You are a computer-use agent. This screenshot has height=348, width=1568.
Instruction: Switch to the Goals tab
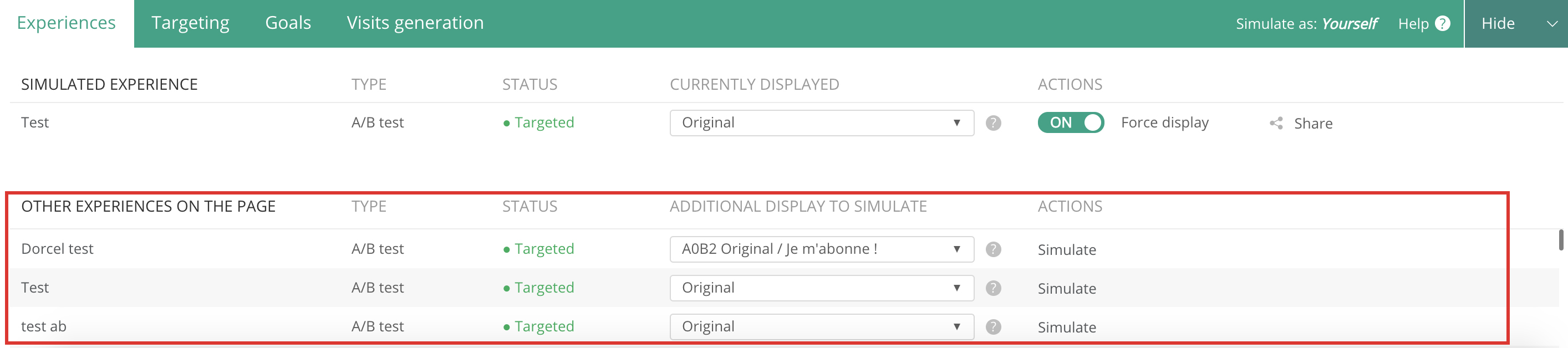288,23
